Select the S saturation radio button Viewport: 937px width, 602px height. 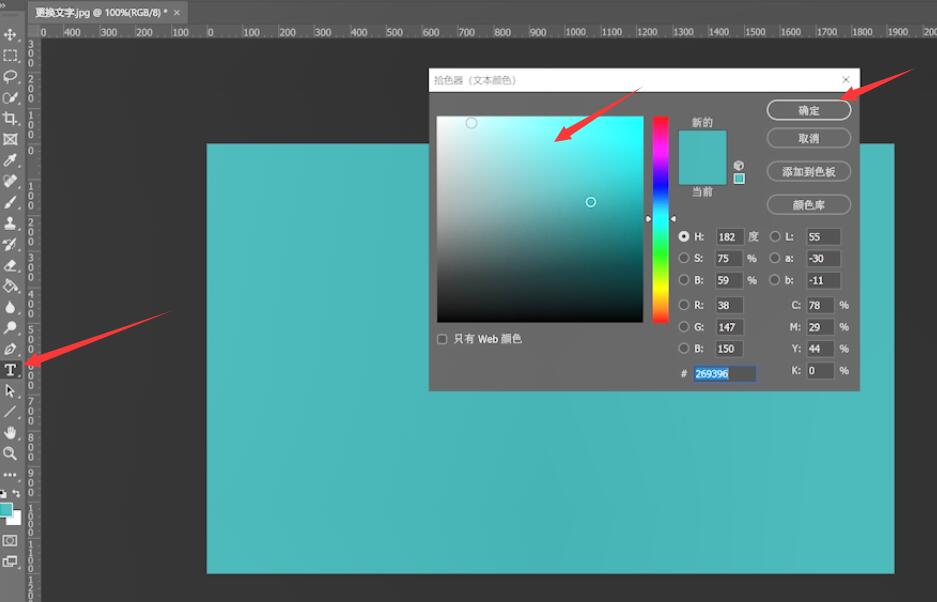click(684, 258)
